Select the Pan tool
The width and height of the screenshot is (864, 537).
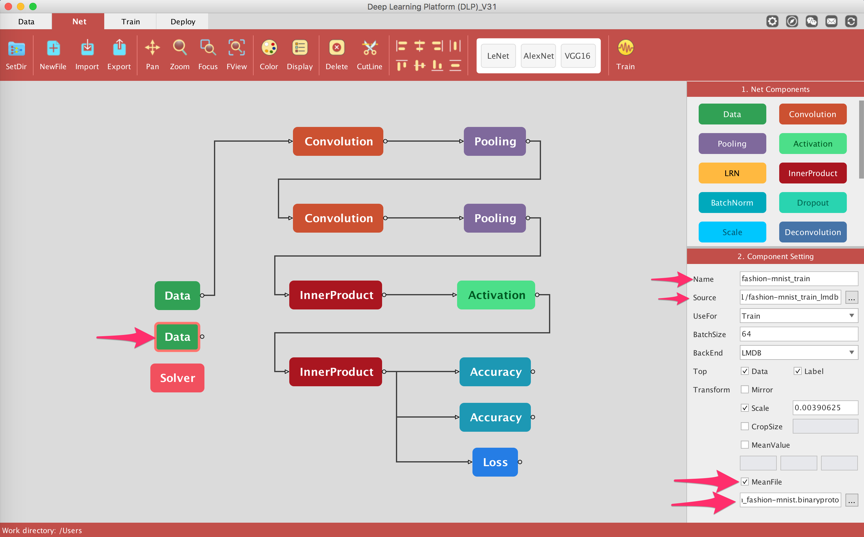[152, 49]
